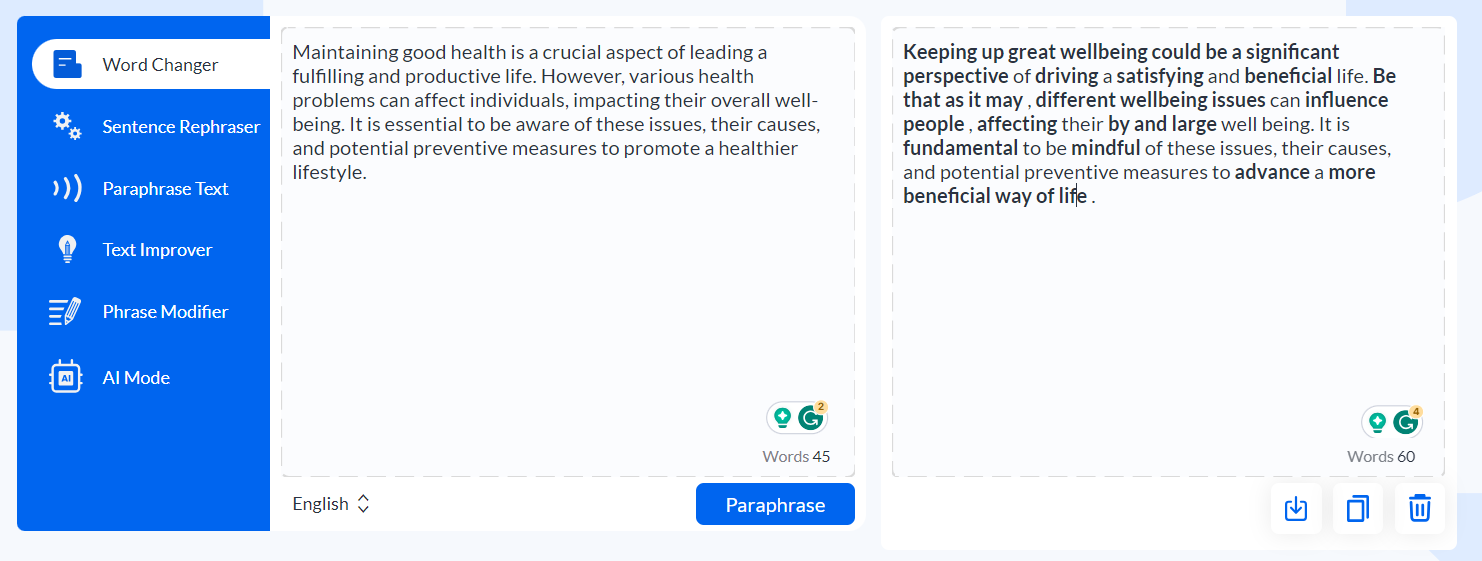The image size is (1482, 561).
Task: Open Grammarly badge in the output box
Action: [1406, 423]
